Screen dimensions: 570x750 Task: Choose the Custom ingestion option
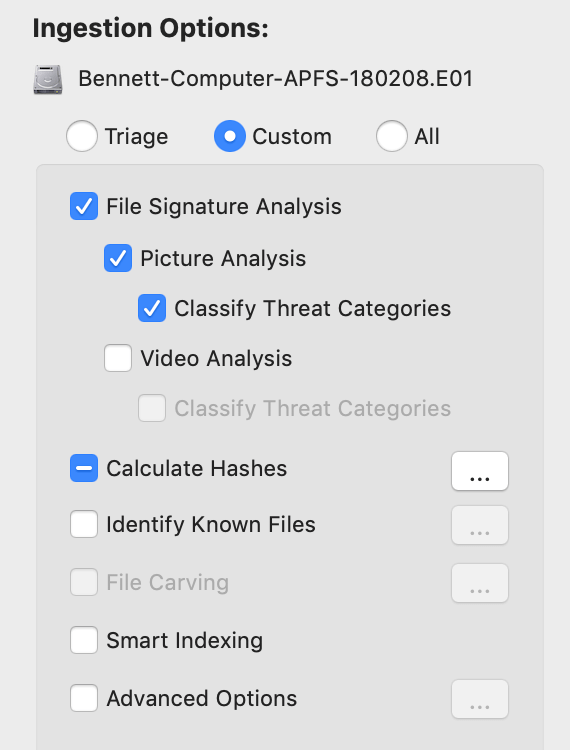click(230, 136)
